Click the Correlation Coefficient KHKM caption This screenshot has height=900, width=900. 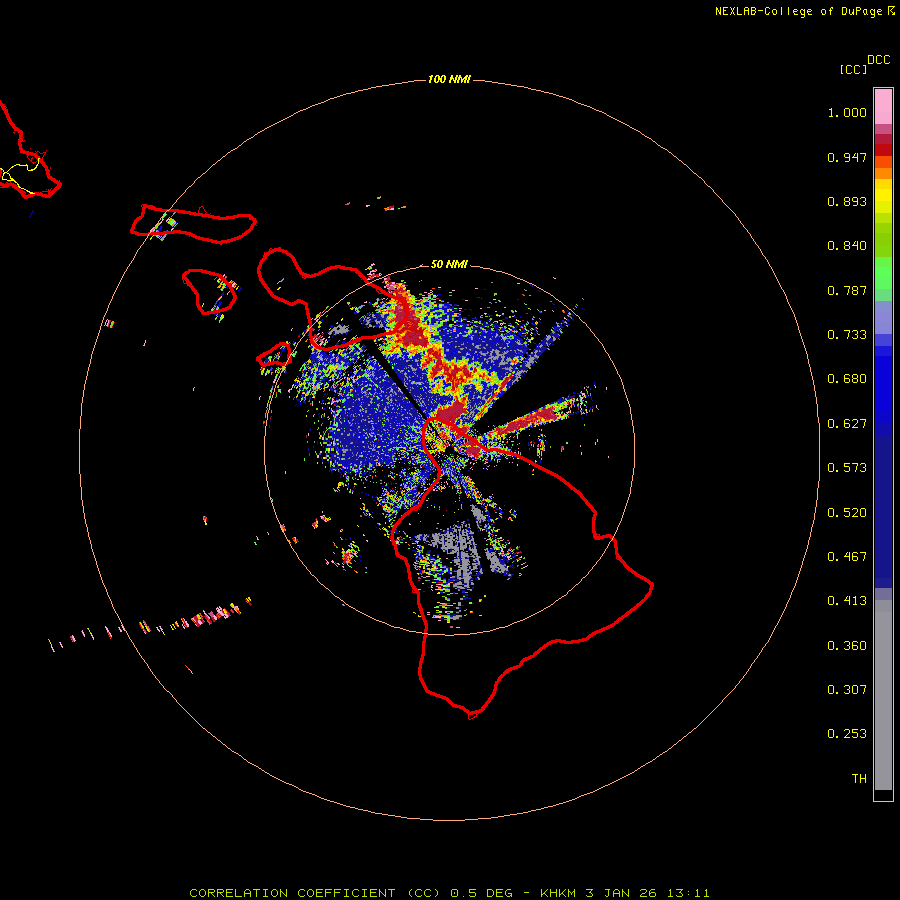(x=449, y=893)
